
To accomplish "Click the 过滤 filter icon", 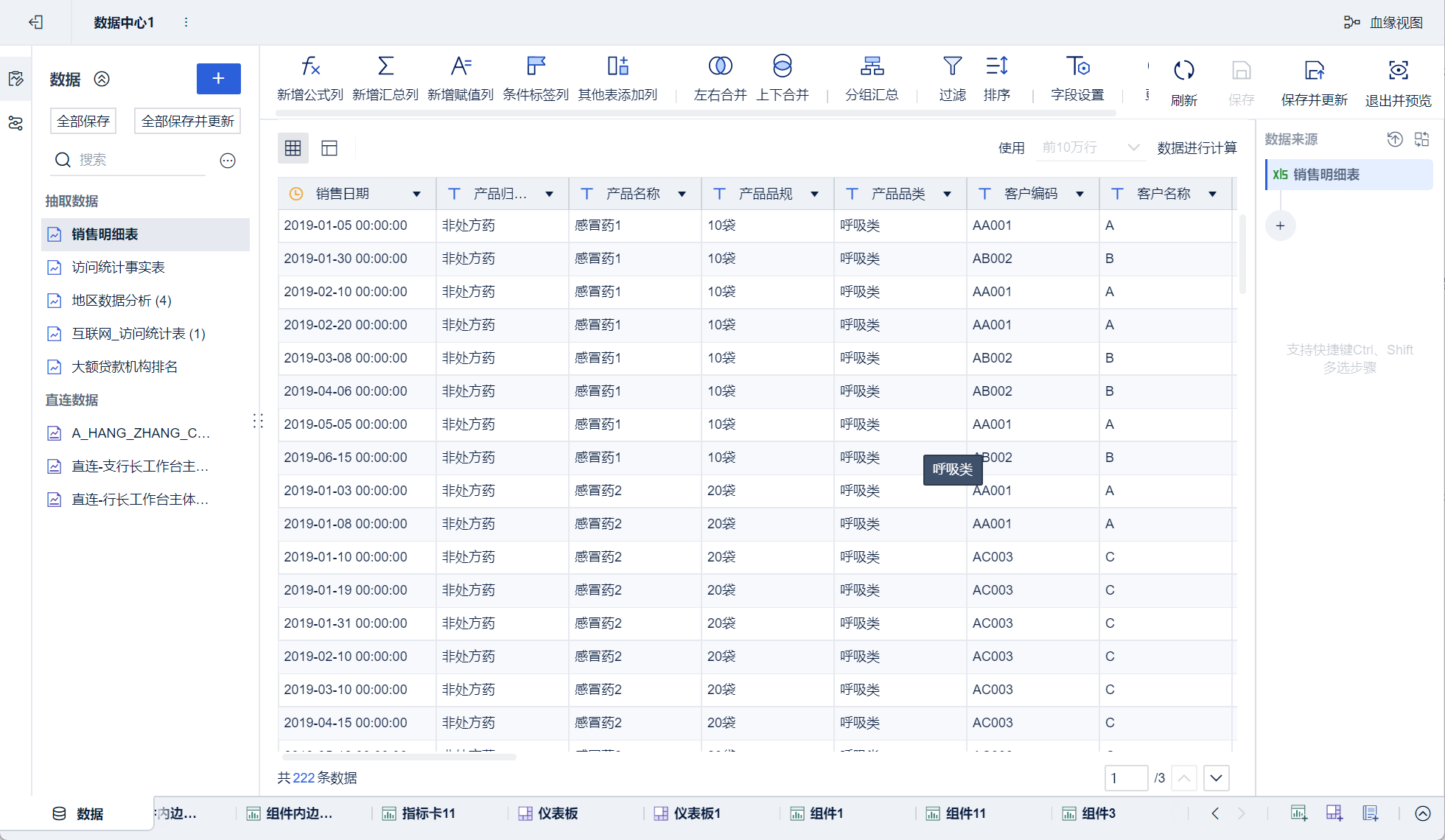I will coord(952,67).
